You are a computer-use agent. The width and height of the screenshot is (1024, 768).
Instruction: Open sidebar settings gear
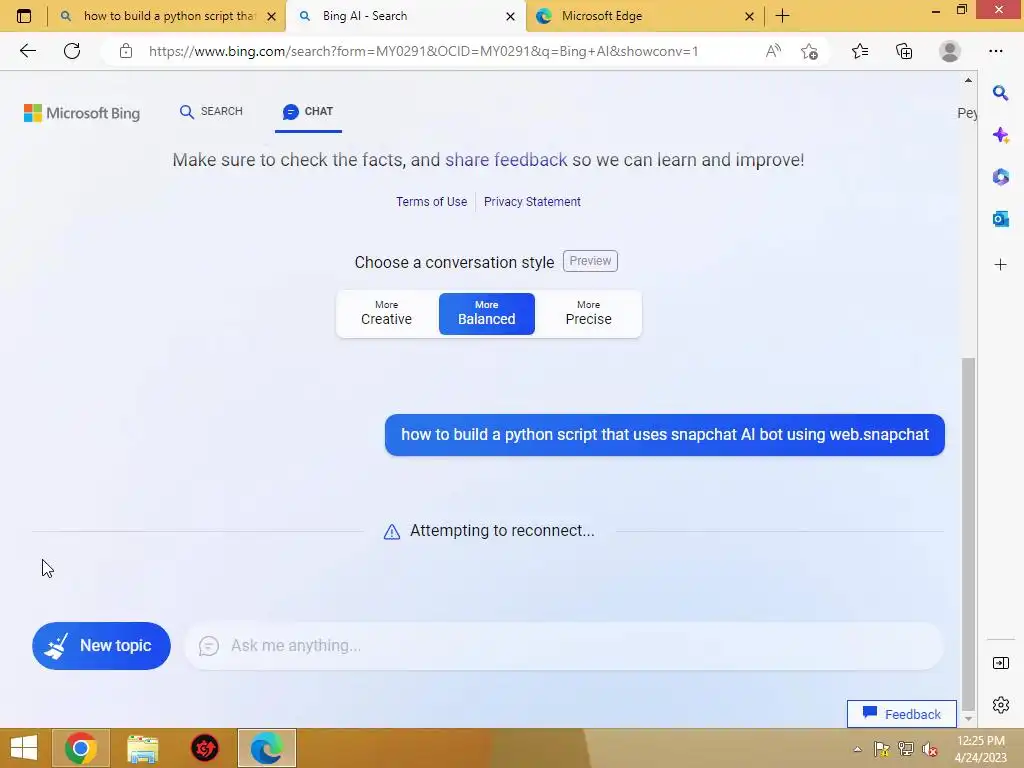click(x=1000, y=705)
